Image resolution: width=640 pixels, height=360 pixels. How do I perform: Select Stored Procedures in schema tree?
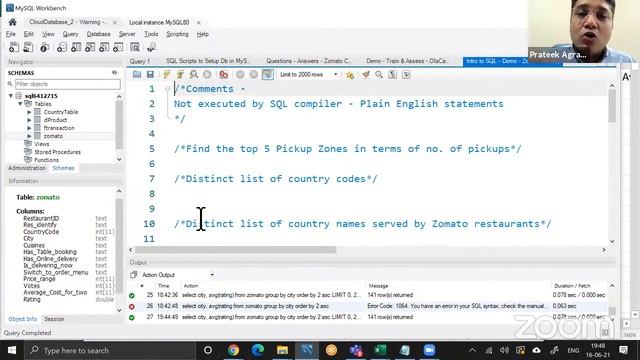pyautogui.click(x=57, y=152)
